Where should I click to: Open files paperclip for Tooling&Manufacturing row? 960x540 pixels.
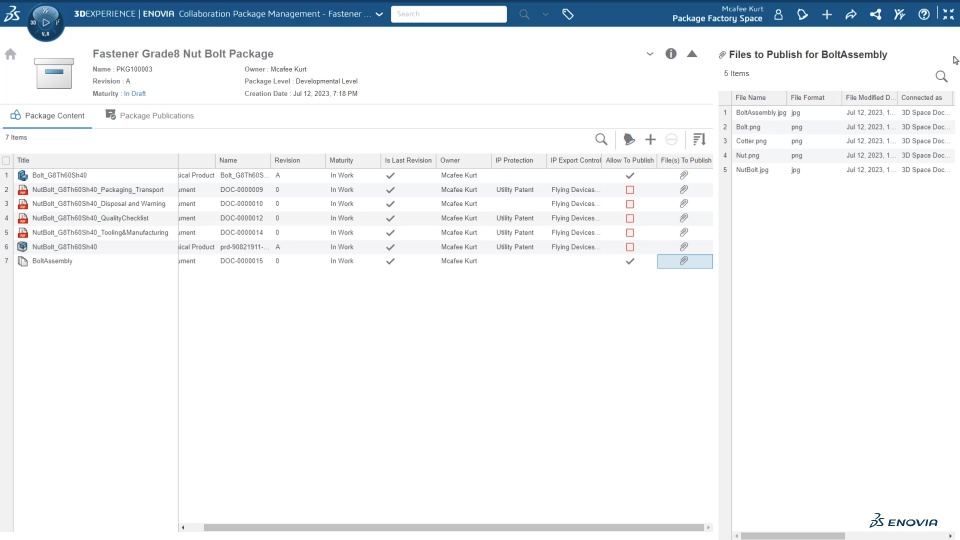click(x=684, y=232)
